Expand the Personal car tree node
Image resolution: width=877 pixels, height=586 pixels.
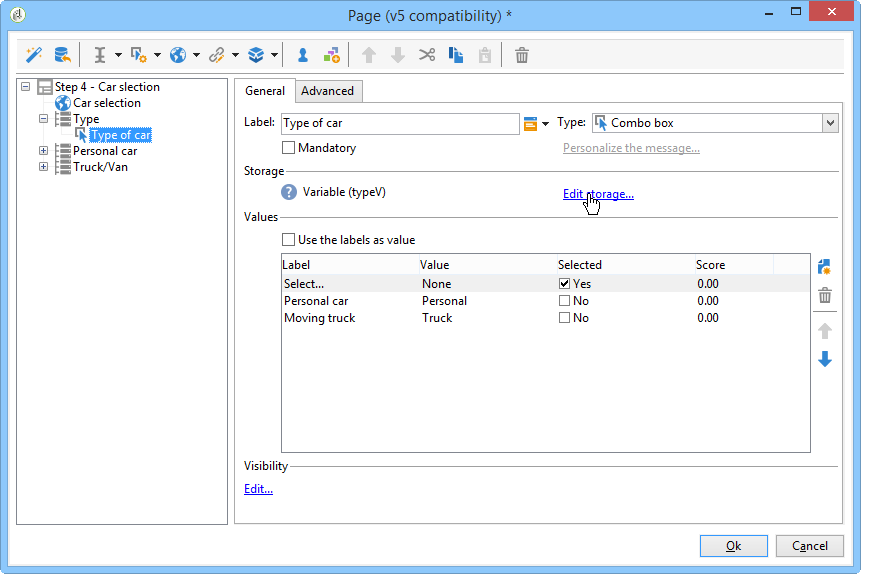pyautogui.click(x=44, y=151)
